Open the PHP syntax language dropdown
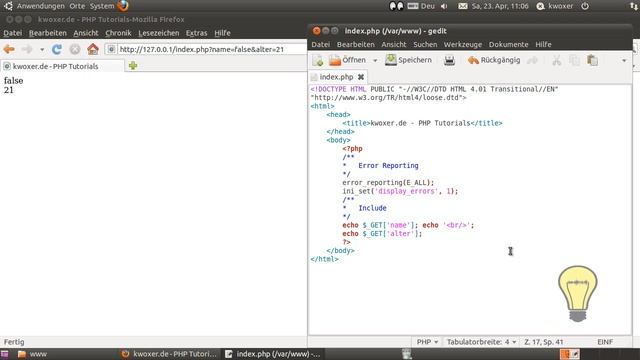 point(427,342)
